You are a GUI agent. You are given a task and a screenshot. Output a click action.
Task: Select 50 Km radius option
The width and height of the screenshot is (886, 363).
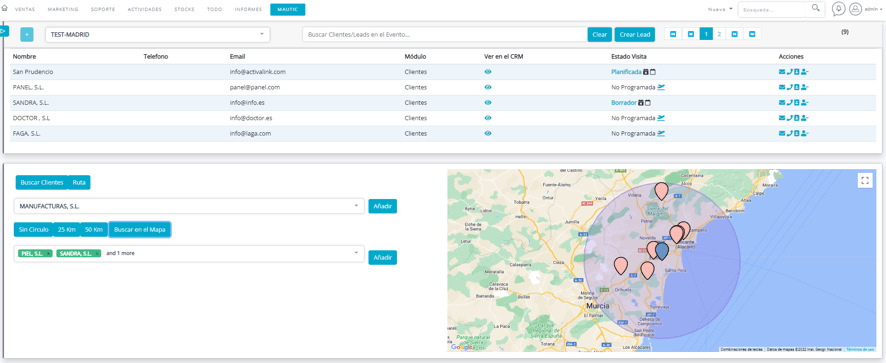coord(94,230)
